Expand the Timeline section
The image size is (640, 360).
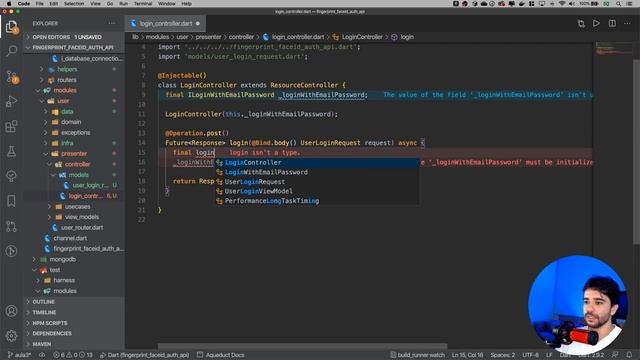pos(73,312)
